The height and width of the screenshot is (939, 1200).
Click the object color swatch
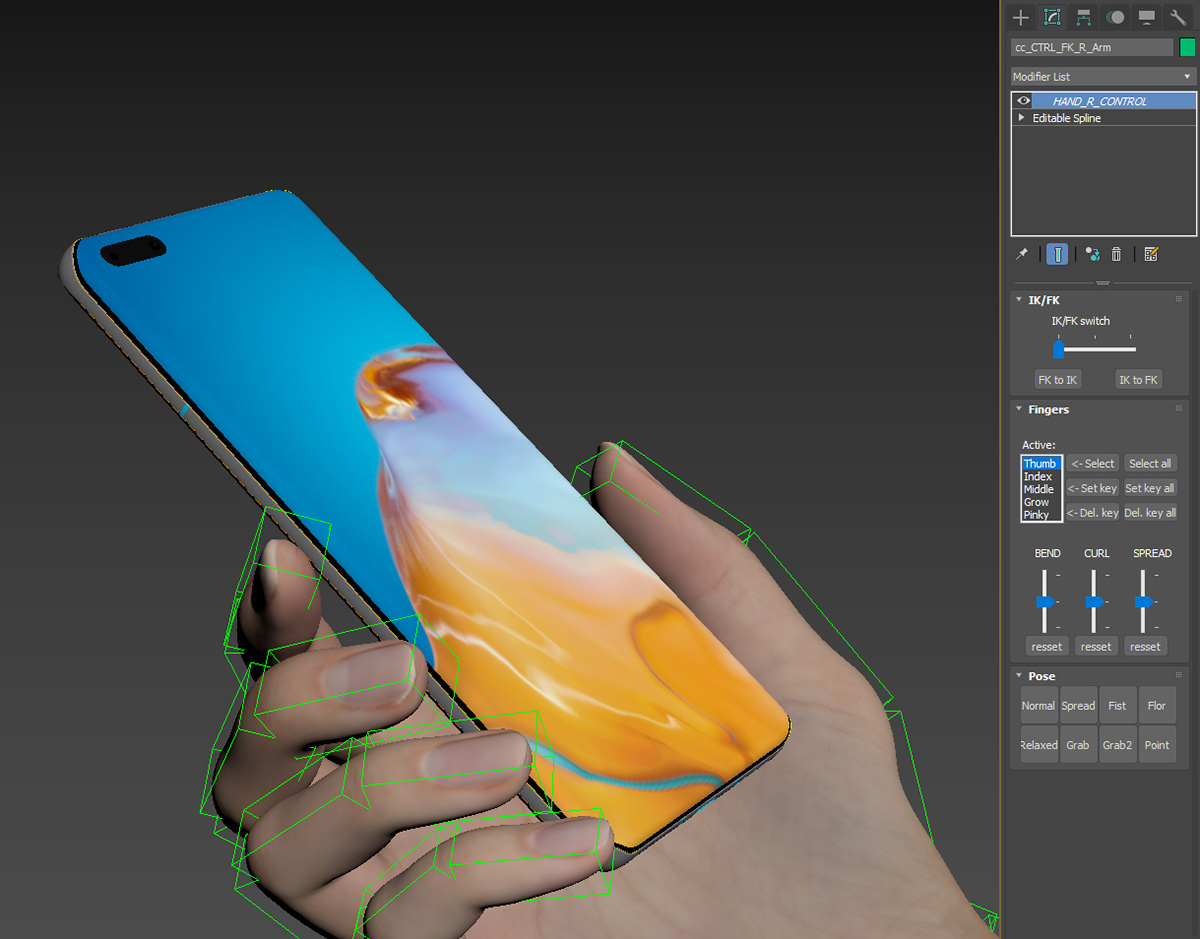click(1187, 47)
